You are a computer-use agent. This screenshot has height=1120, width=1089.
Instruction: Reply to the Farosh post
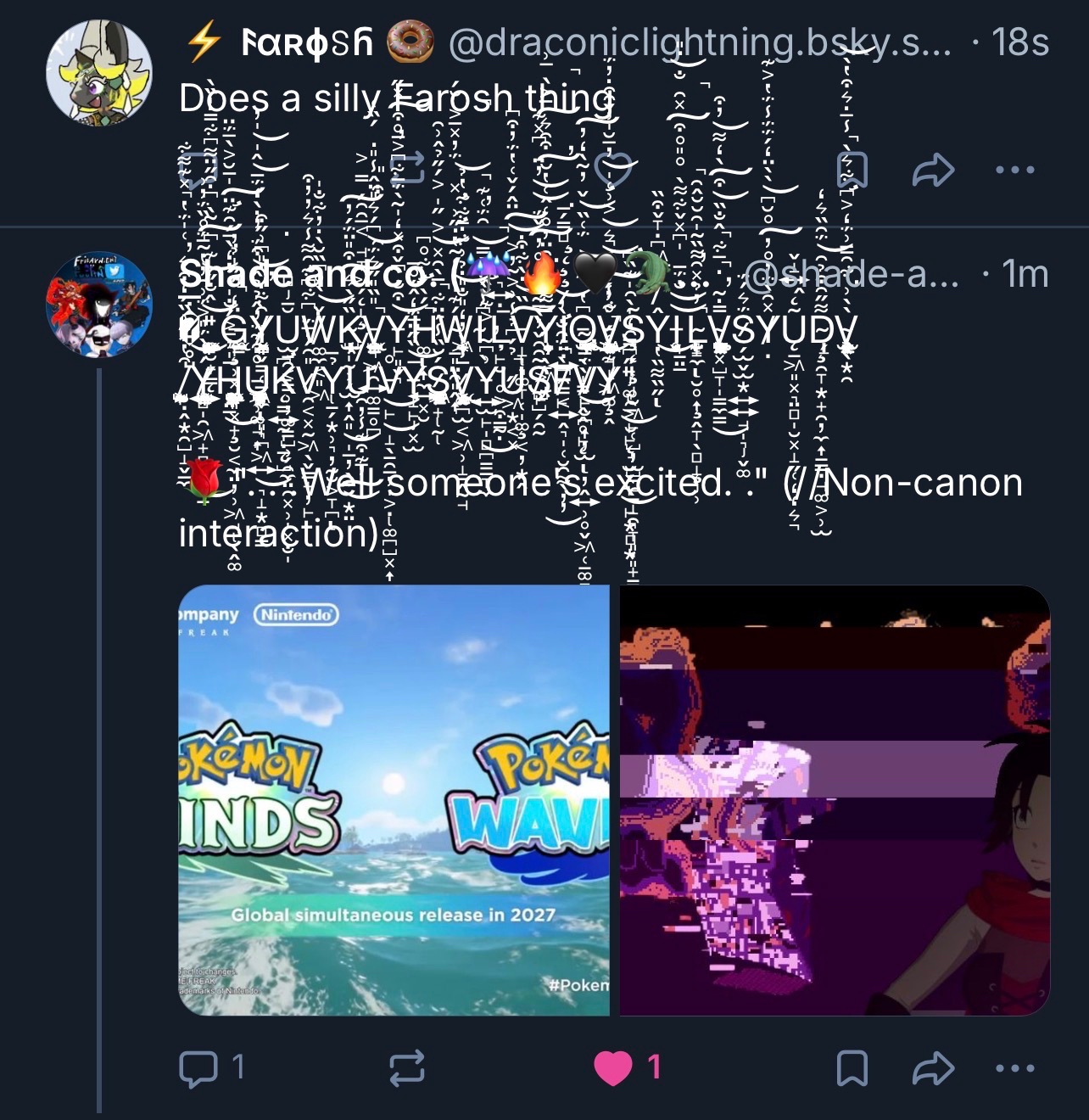point(198,170)
